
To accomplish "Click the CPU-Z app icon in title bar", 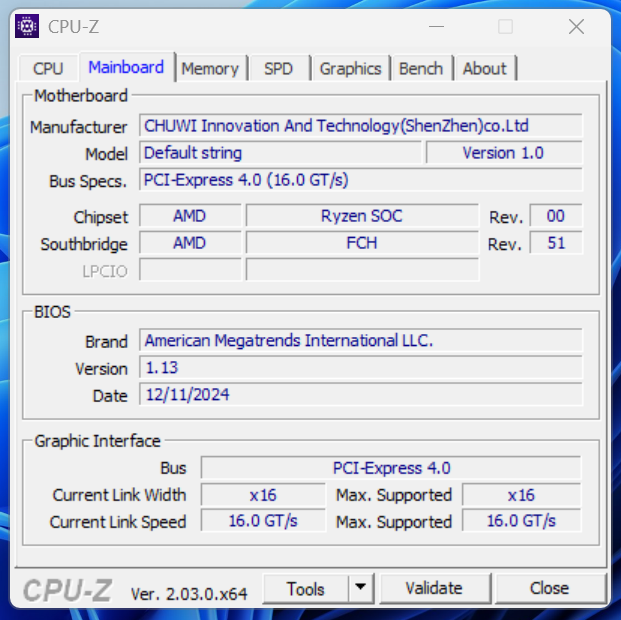I will click(27, 26).
